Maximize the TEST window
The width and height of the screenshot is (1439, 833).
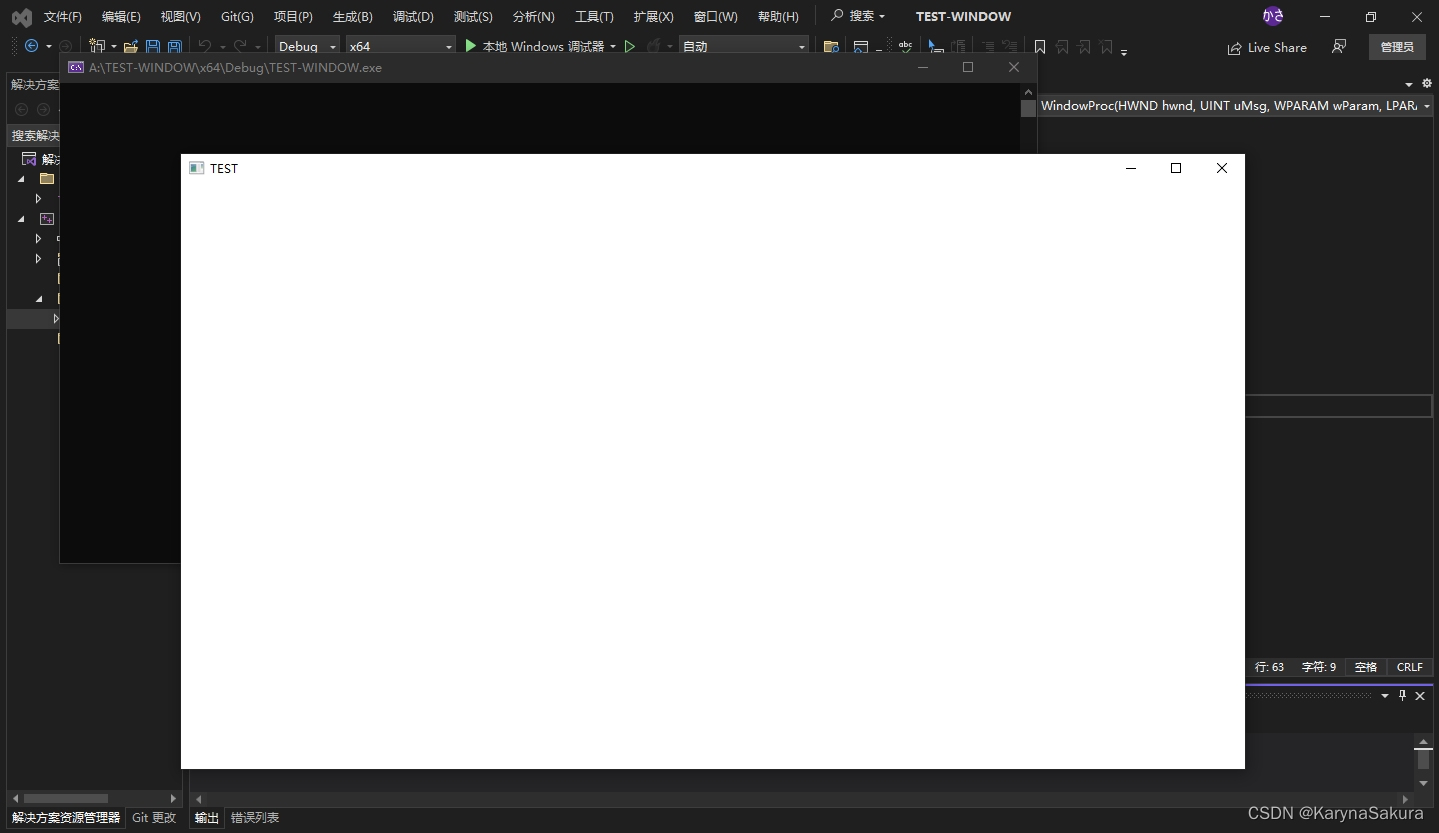[x=1176, y=168]
